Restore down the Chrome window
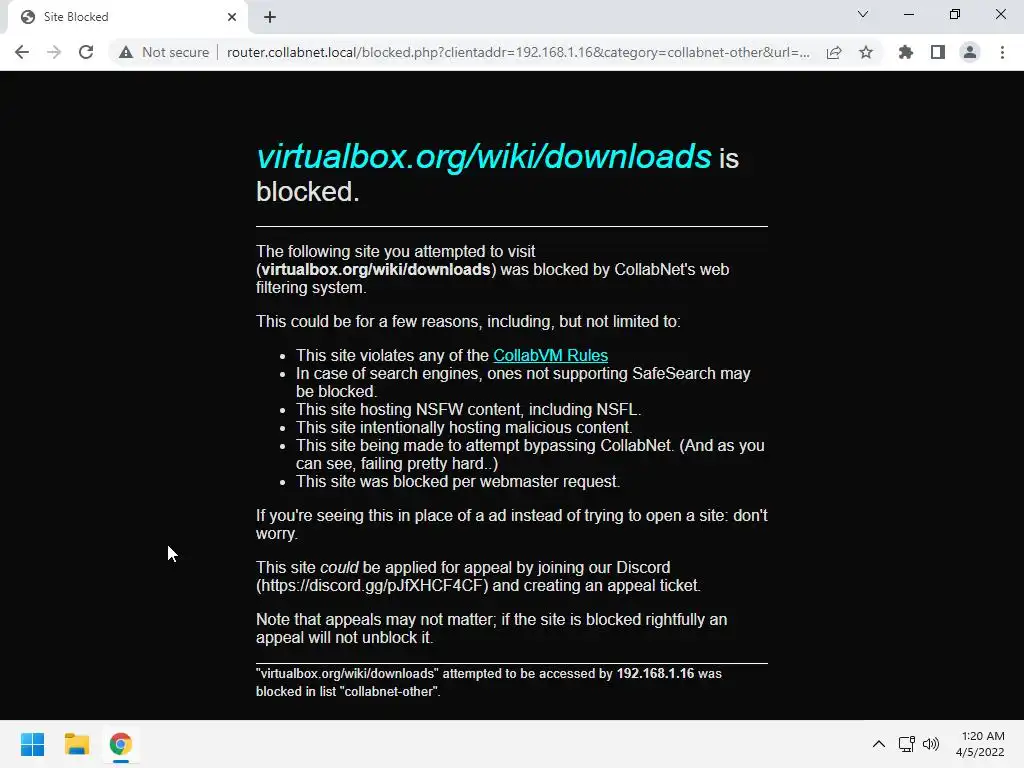The height and width of the screenshot is (768, 1024). click(x=955, y=14)
